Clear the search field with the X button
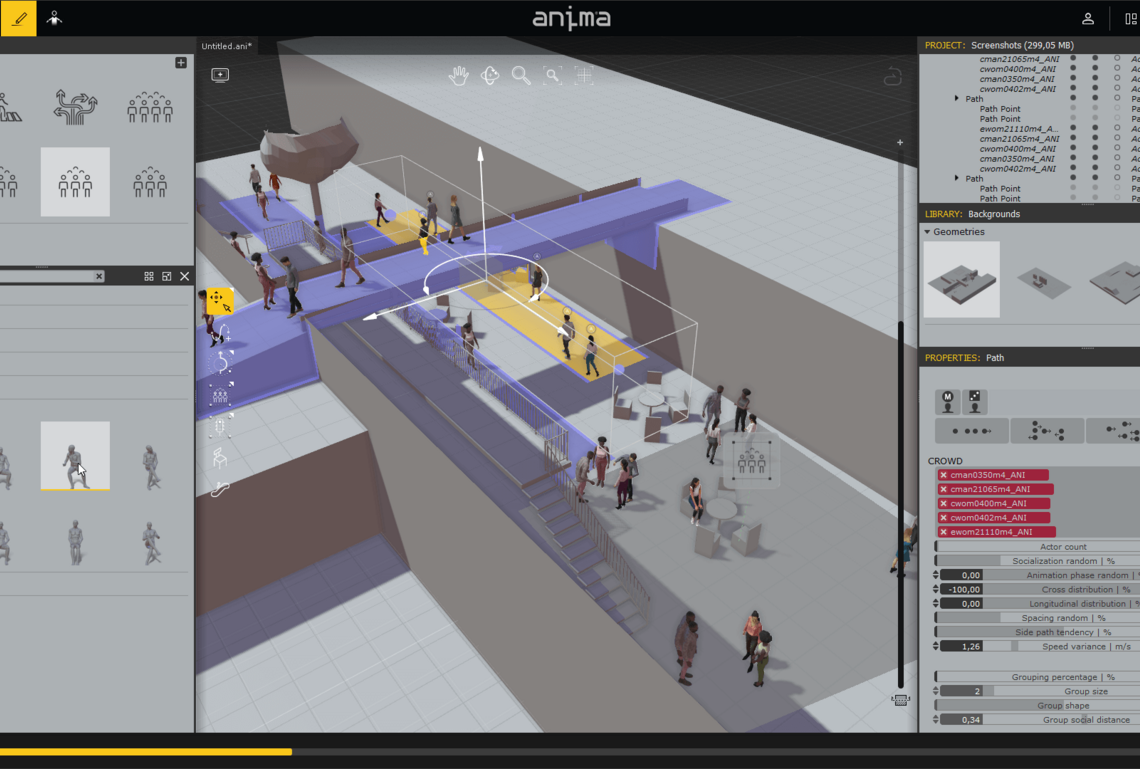This screenshot has width=1140, height=769. (101, 276)
